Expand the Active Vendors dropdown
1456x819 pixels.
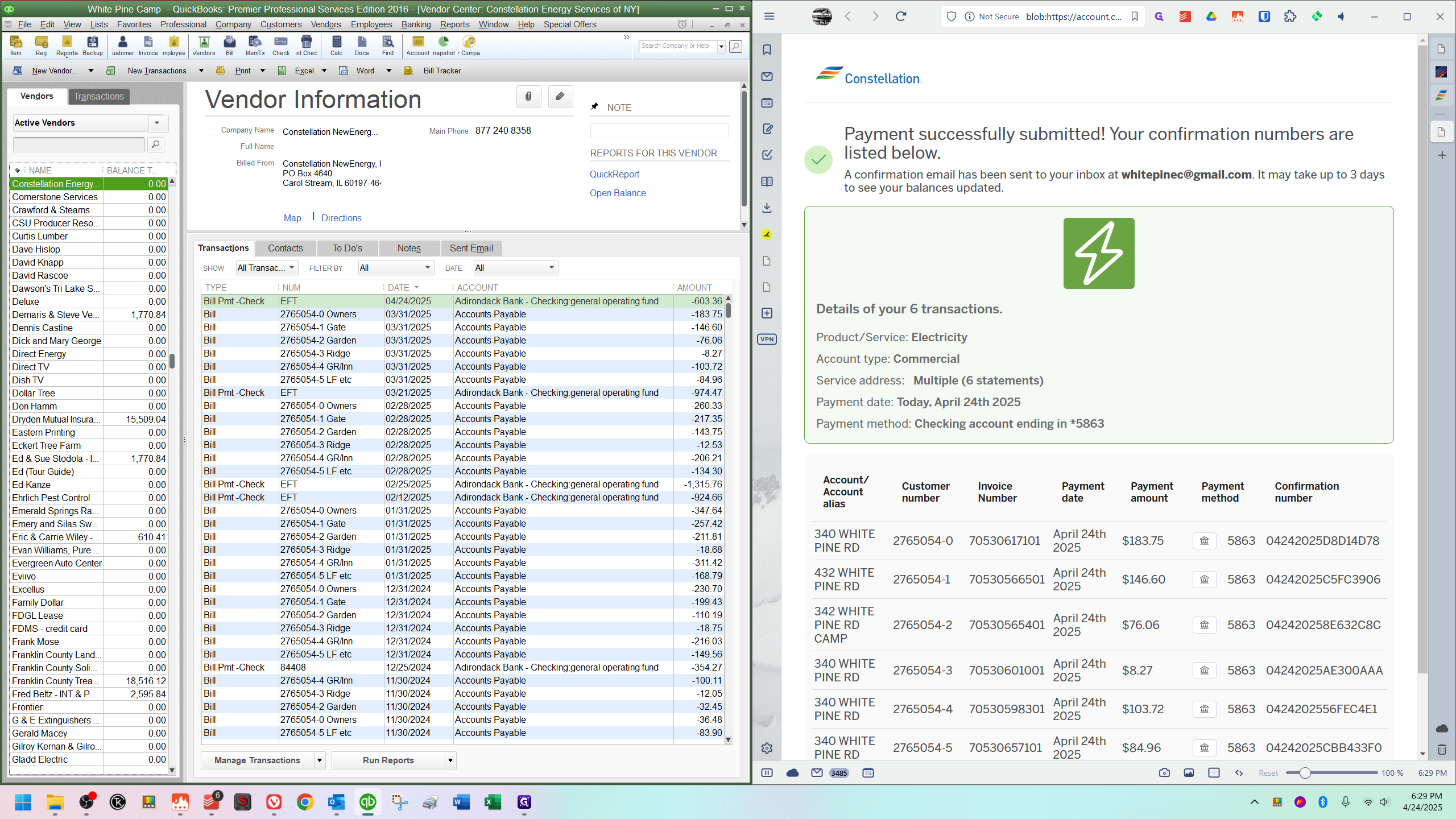click(157, 123)
